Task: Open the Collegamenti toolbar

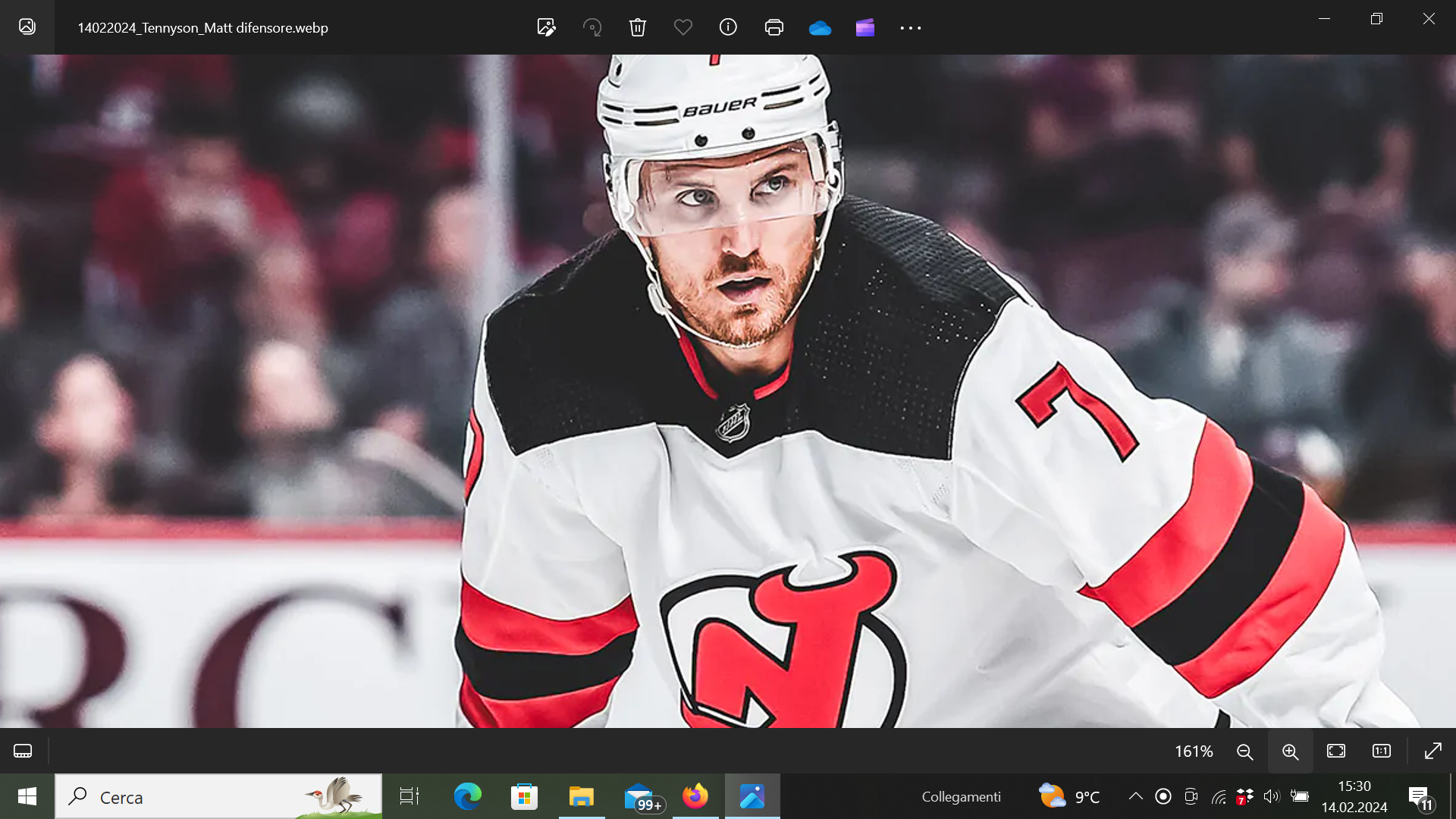Action: (x=961, y=797)
